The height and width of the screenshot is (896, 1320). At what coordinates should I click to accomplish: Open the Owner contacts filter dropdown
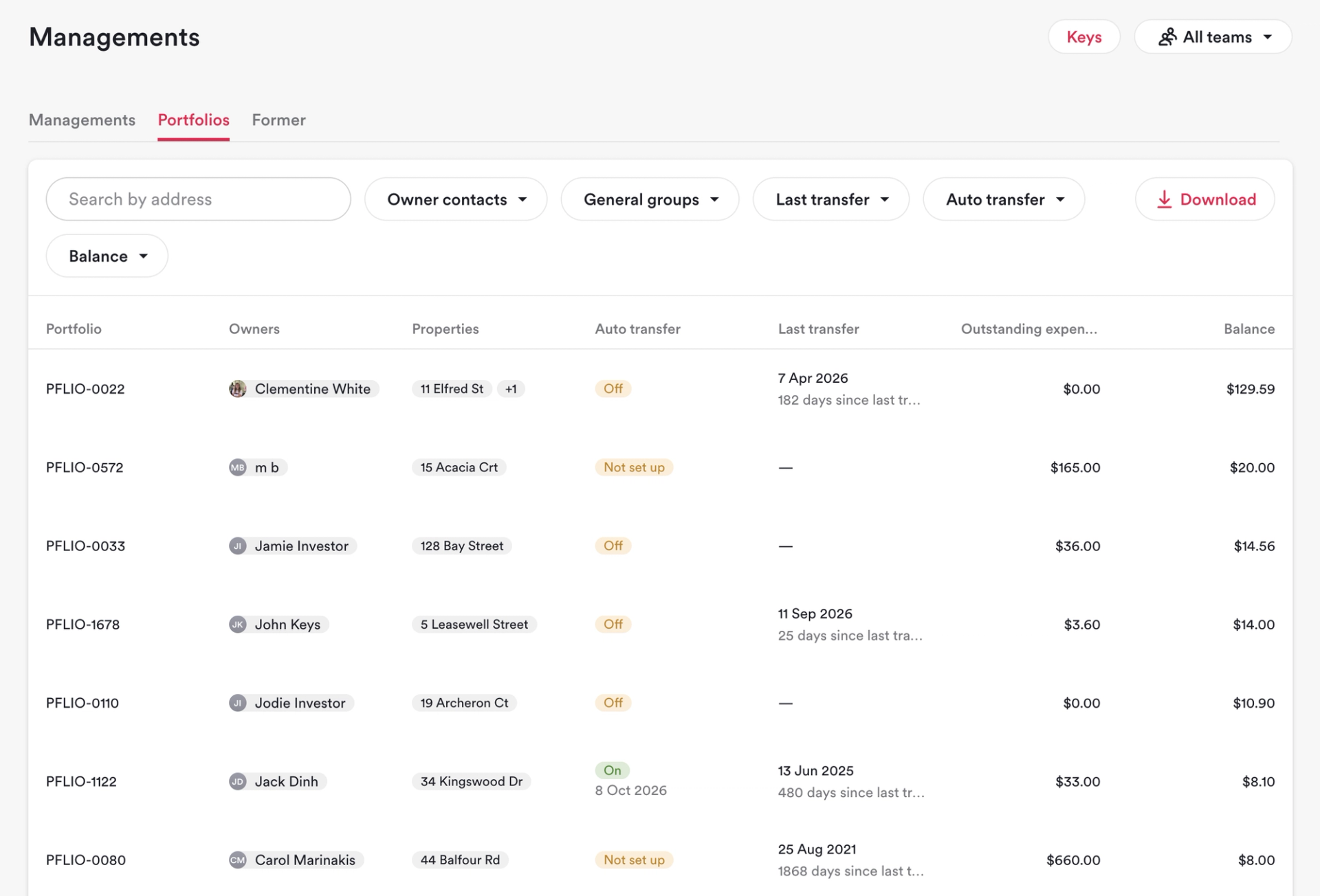tap(456, 199)
